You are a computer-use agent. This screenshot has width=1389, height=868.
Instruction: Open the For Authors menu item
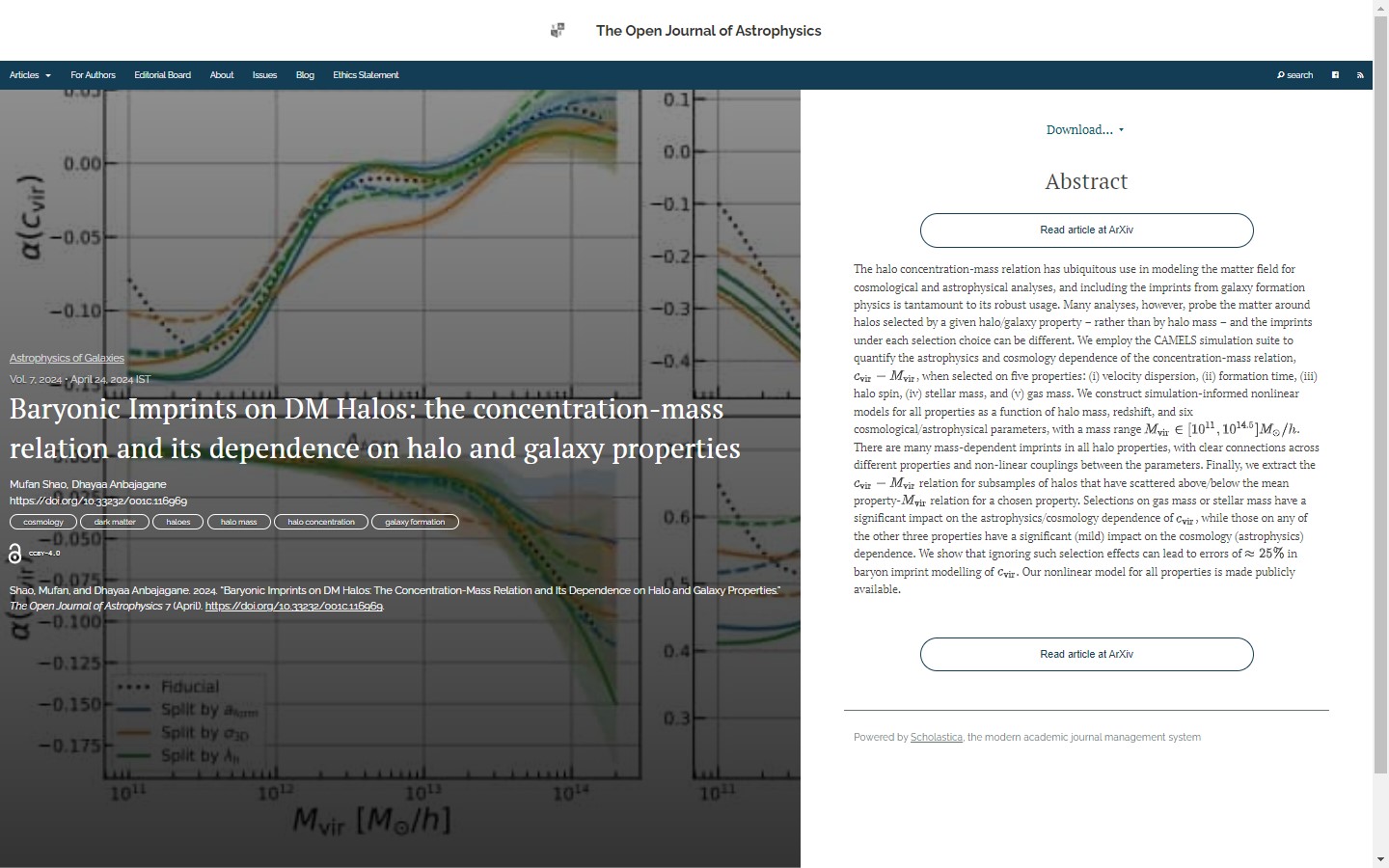click(x=93, y=75)
